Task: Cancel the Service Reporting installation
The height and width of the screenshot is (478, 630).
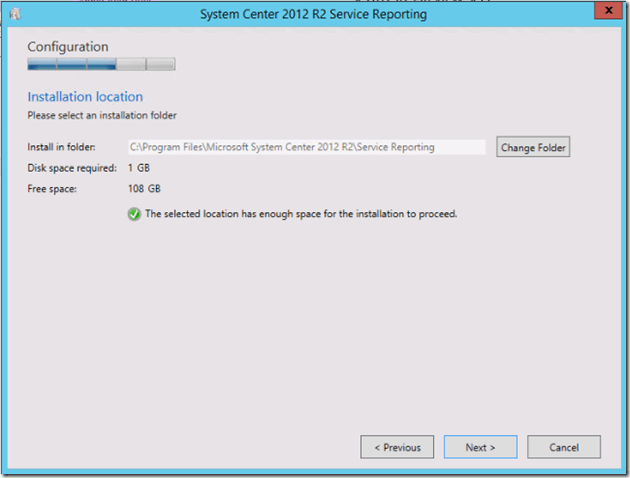Action: [564, 447]
